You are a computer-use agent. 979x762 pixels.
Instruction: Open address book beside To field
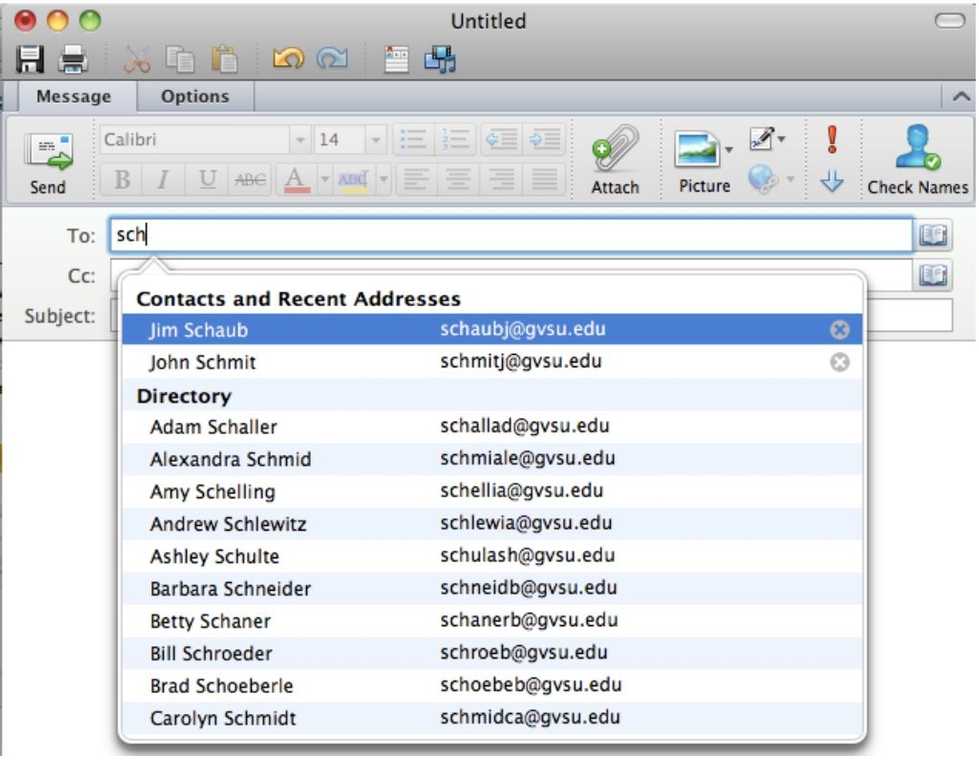click(x=932, y=236)
